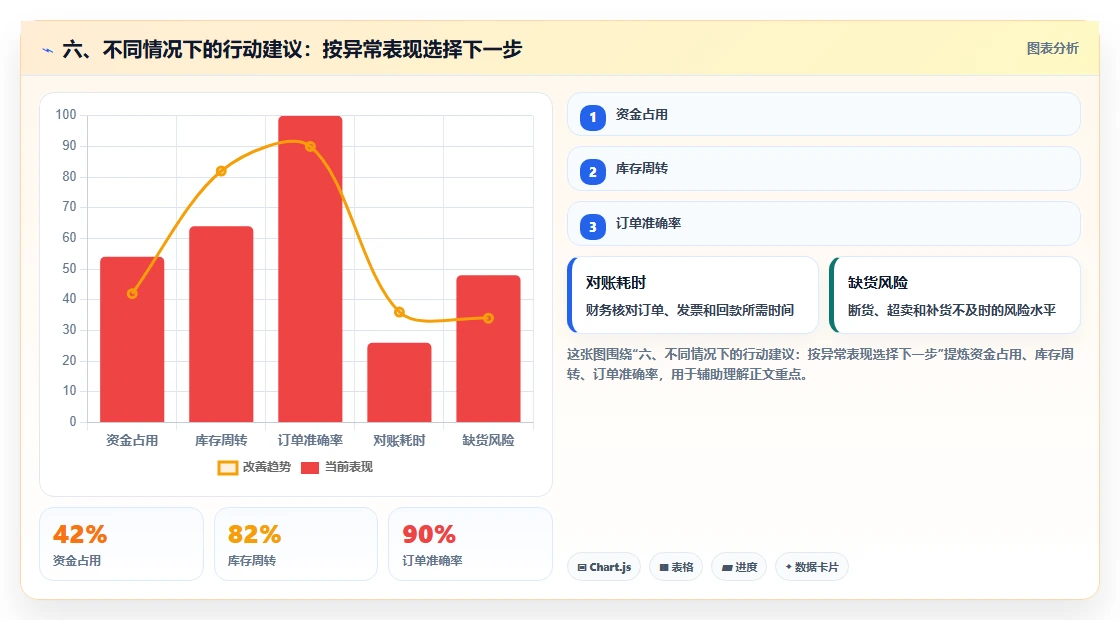The image size is (1120, 620).
Task: Click the 资金占用 x-axis label
Action: [132, 440]
